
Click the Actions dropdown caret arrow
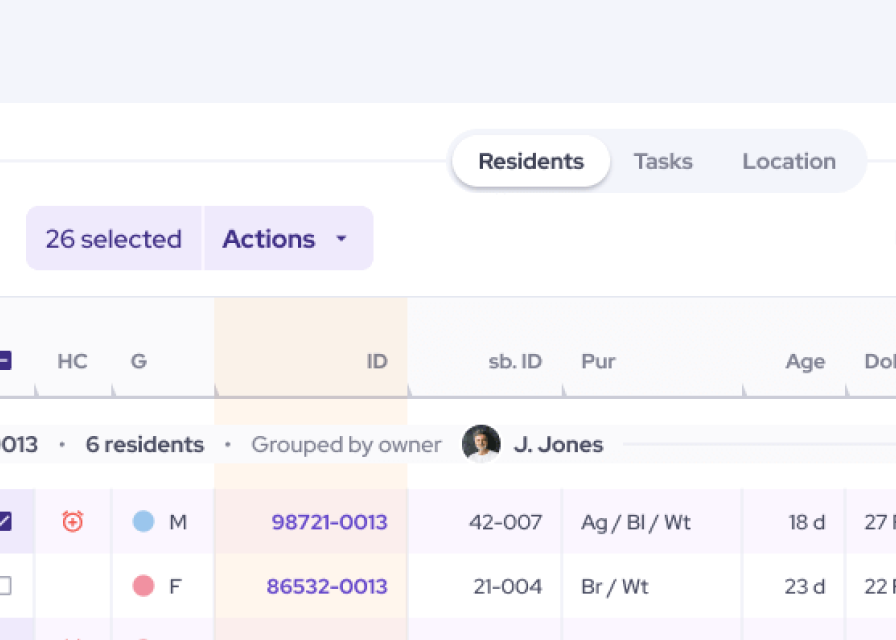click(x=341, y=239)
